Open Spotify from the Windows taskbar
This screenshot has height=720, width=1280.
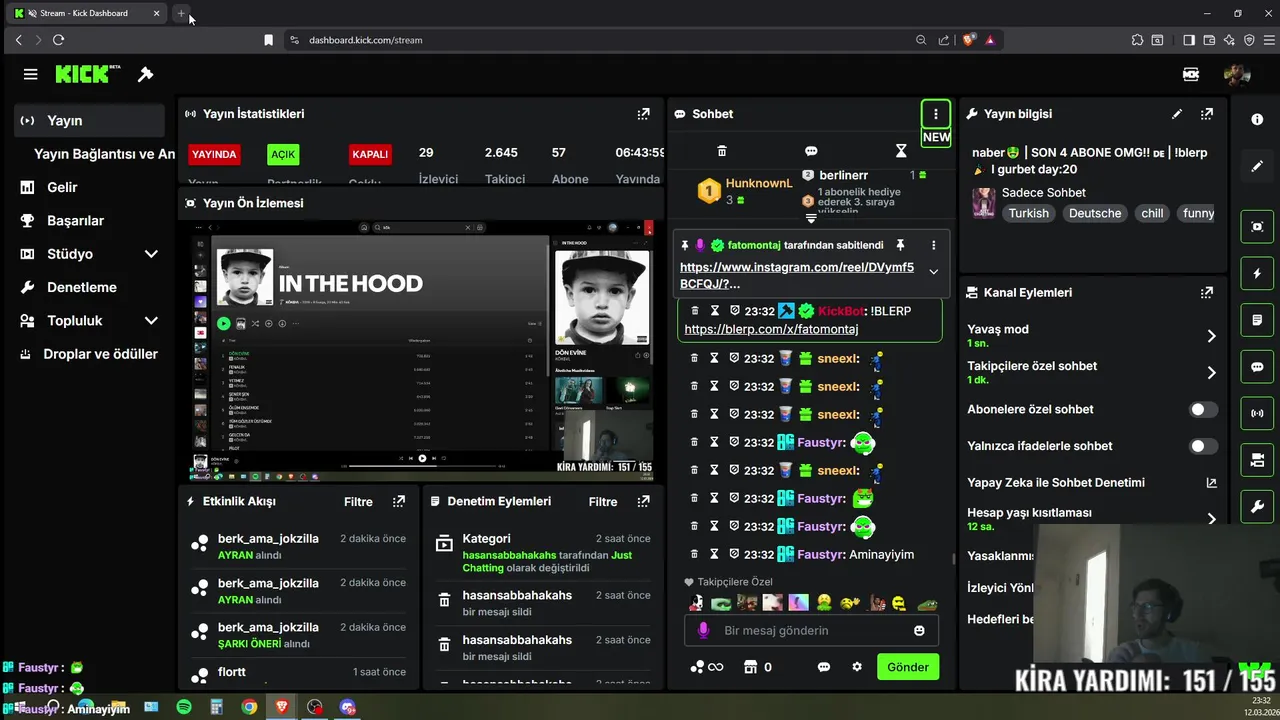[x=184, y=707]
